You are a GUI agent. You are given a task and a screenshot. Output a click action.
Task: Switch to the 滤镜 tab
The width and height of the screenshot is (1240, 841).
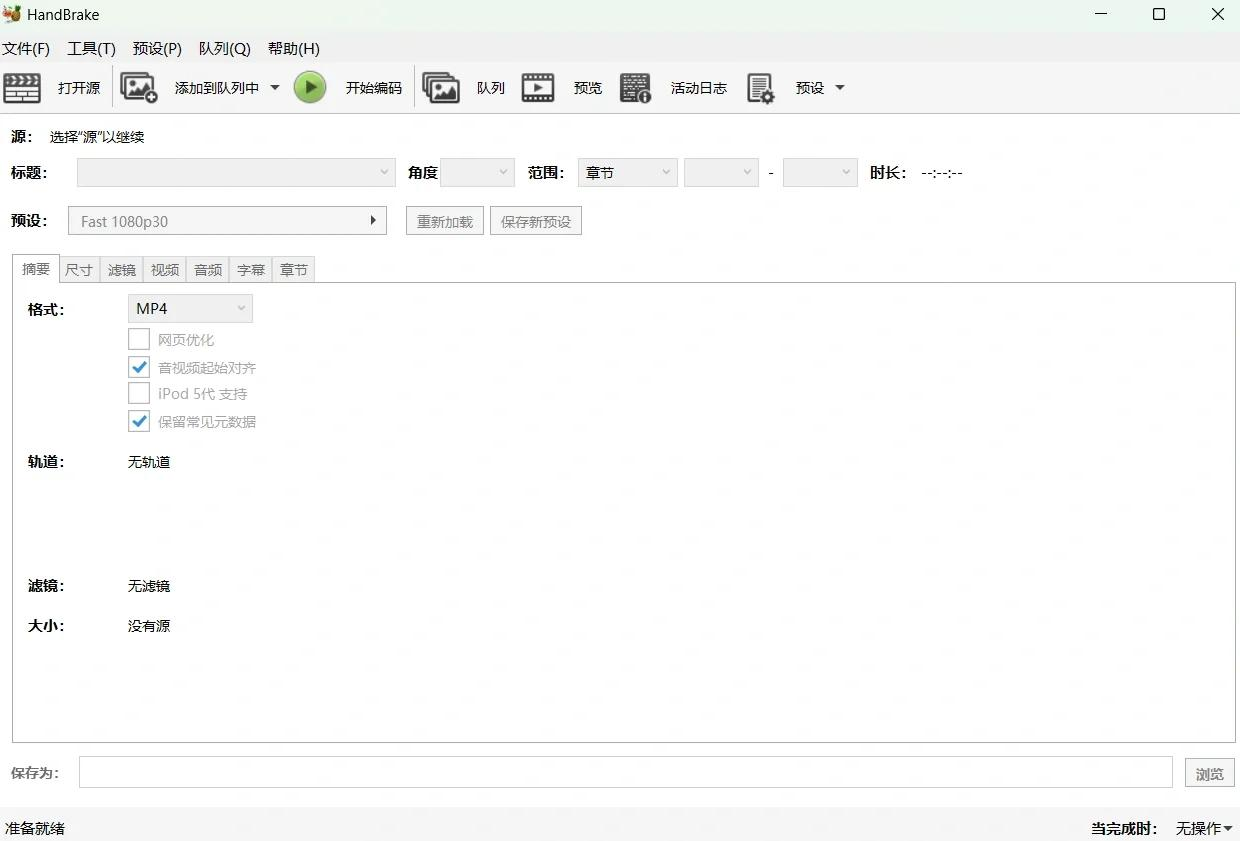[122, 270]
